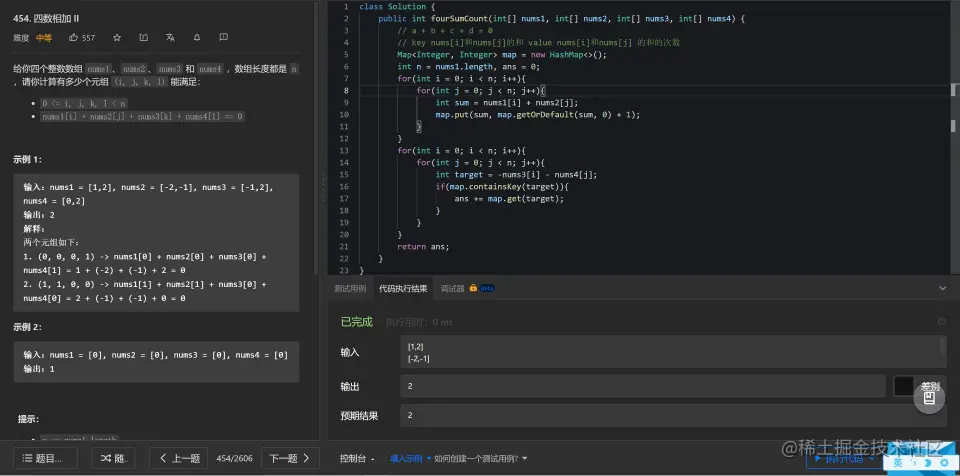Click the 已完成 status text
960x476 pixels.
tap(357, 322)
